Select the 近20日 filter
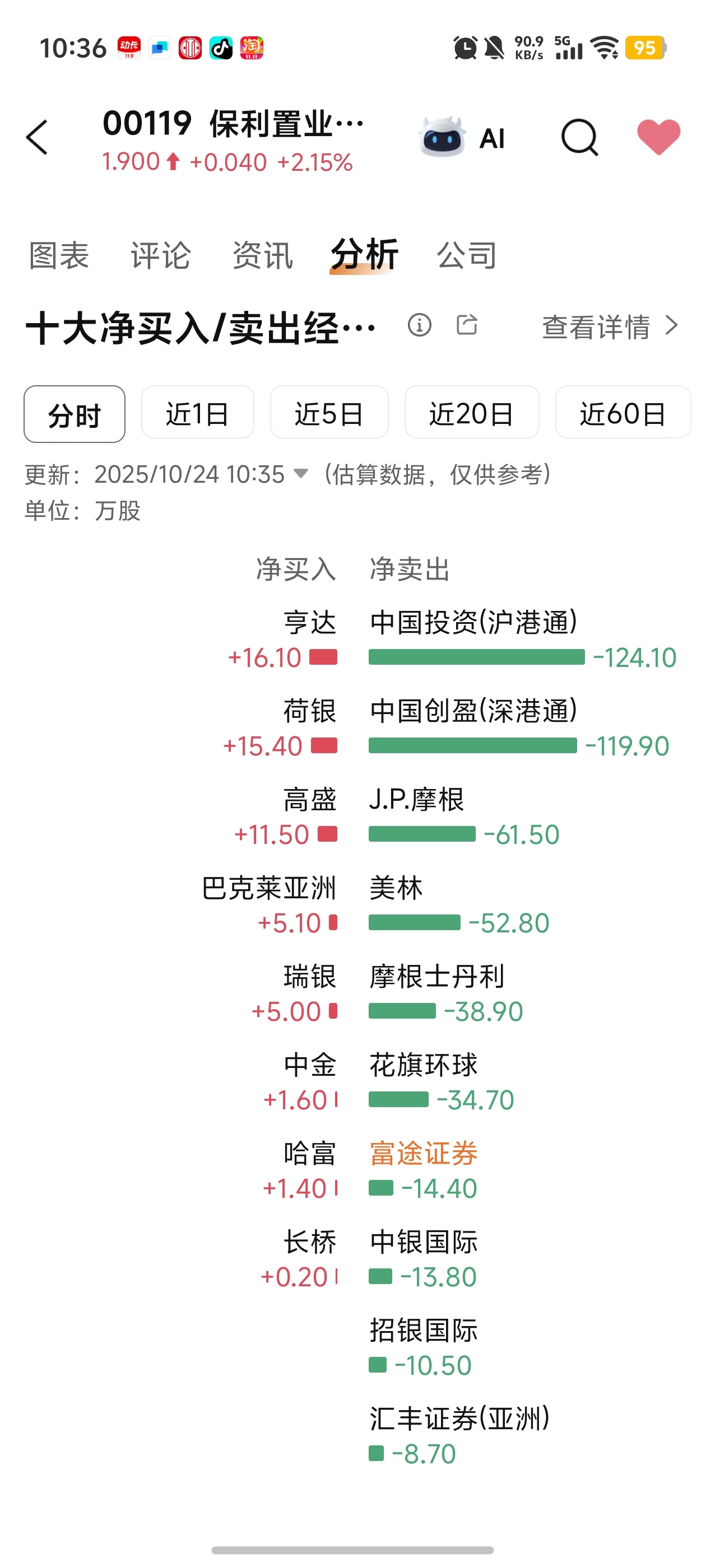This screenshot has width=706, height=1568. (x=471, y=412)
